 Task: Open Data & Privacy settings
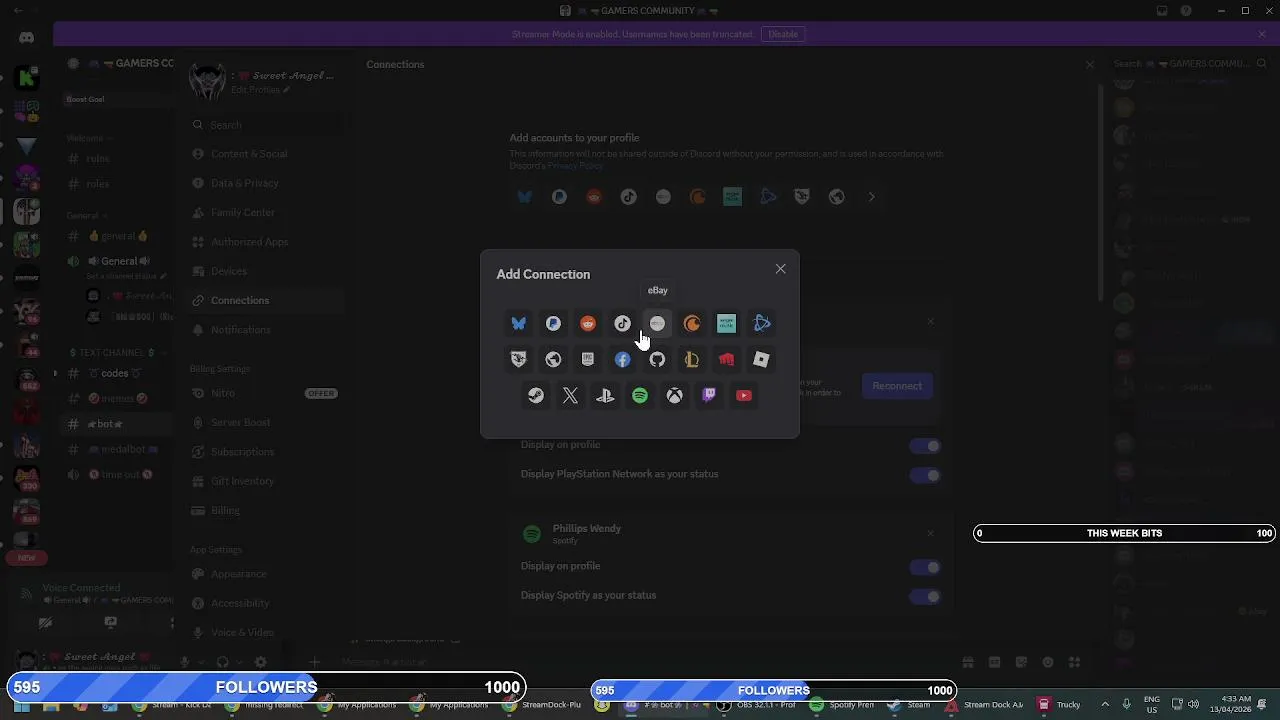pos(264,183)
